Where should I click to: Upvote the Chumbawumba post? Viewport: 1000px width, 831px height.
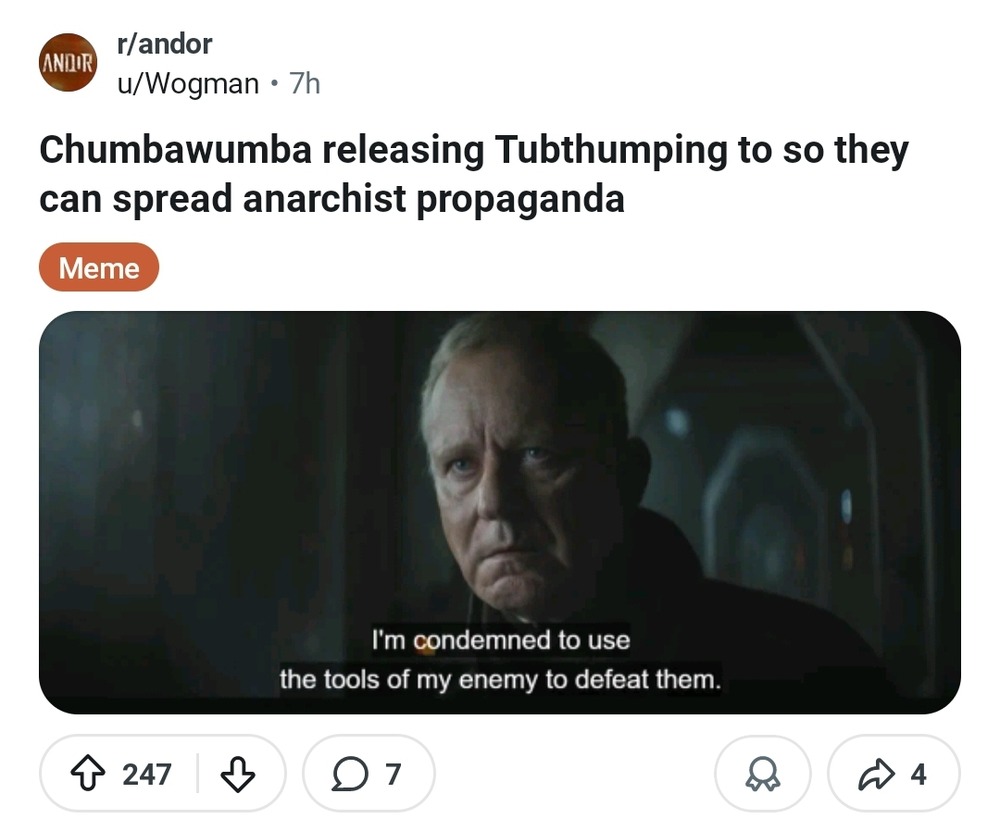tap(87, 774)
